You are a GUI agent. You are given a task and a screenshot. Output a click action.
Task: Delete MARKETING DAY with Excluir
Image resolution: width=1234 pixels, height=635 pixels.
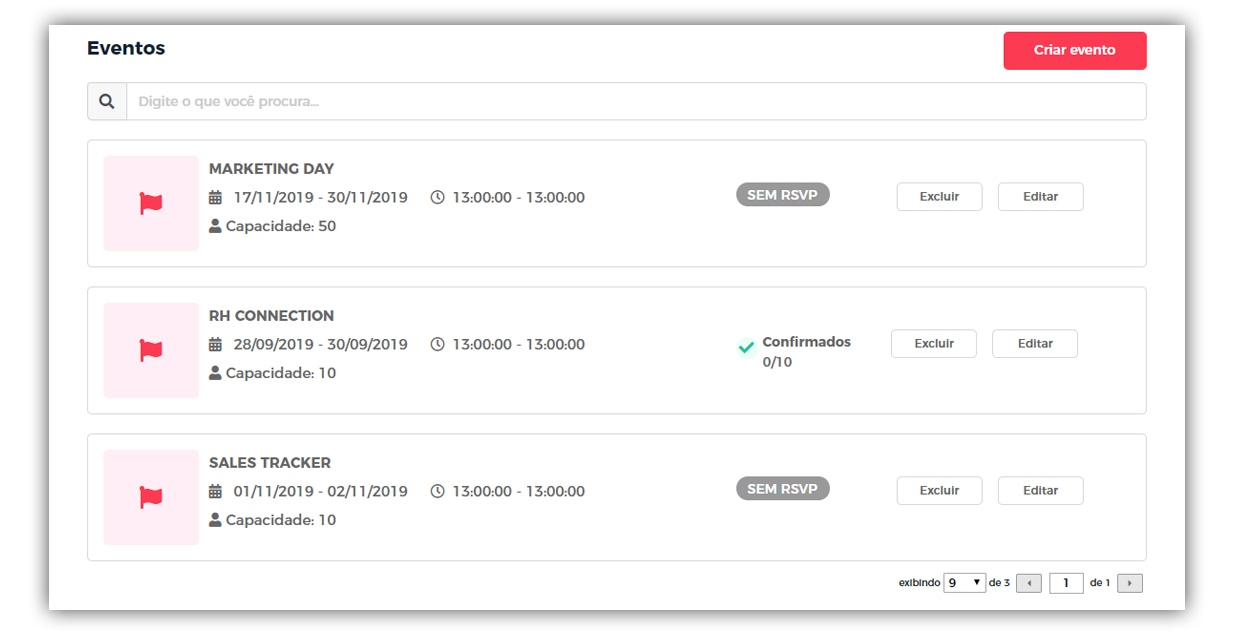pyautogui.click(x=939, y=197)
